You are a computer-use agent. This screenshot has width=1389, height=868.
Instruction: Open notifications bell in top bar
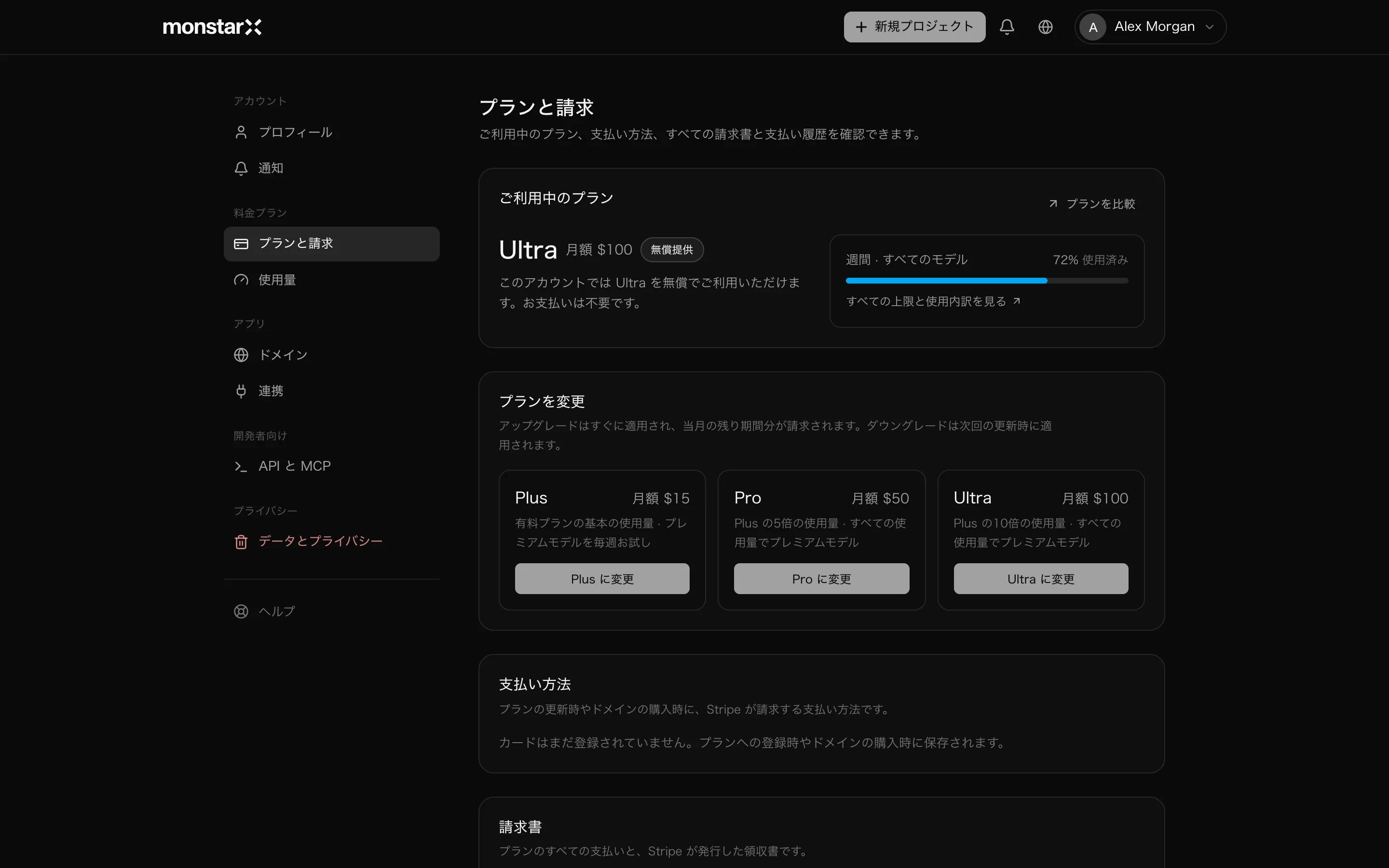point(1007,27)
